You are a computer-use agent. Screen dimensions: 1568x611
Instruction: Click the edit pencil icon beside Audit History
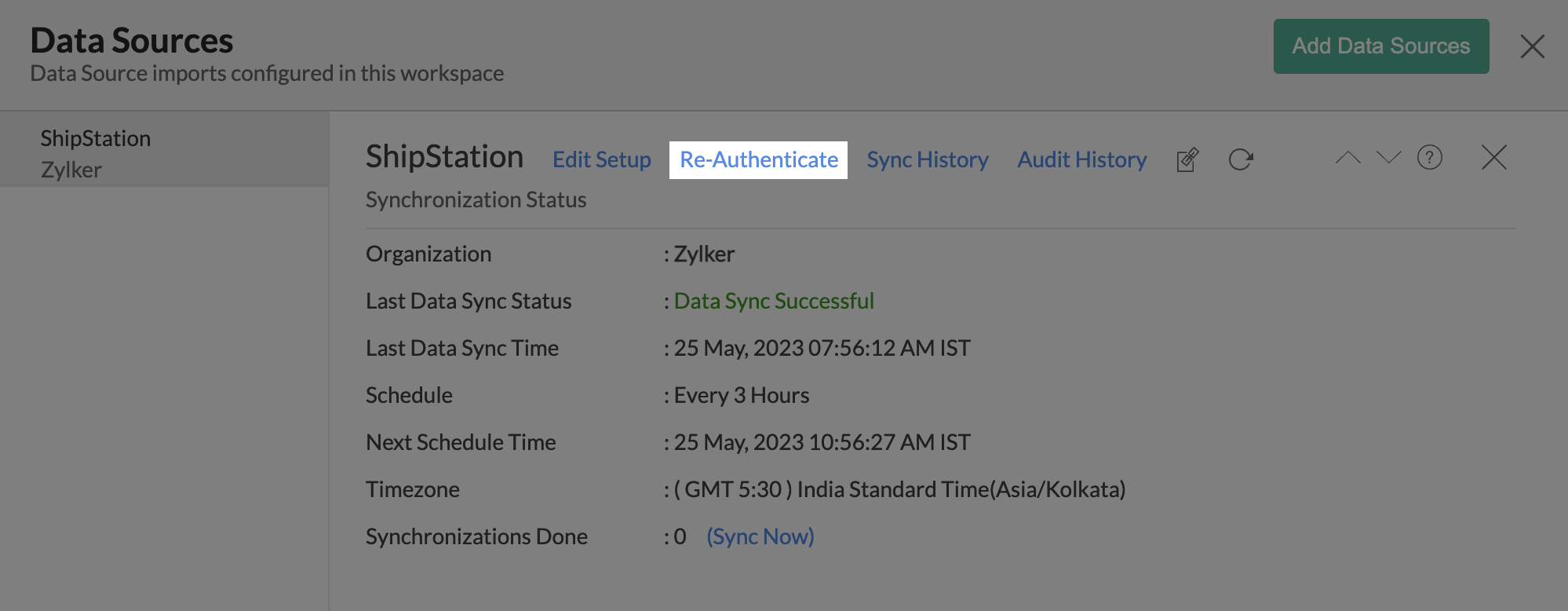pyautogui.click(x=1187, y=159)
